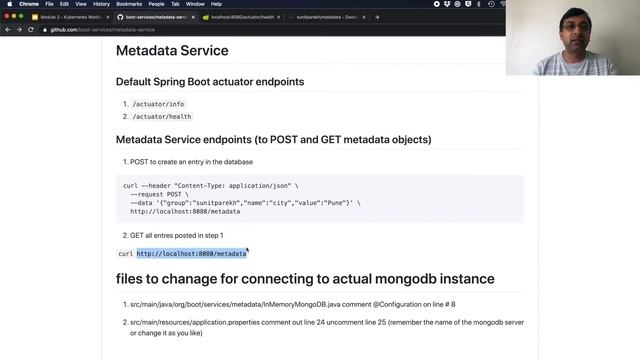The image size is (640, 360).
Task: Click 'files to chanage for connecting' heading
Action: [x=305, y=279]
